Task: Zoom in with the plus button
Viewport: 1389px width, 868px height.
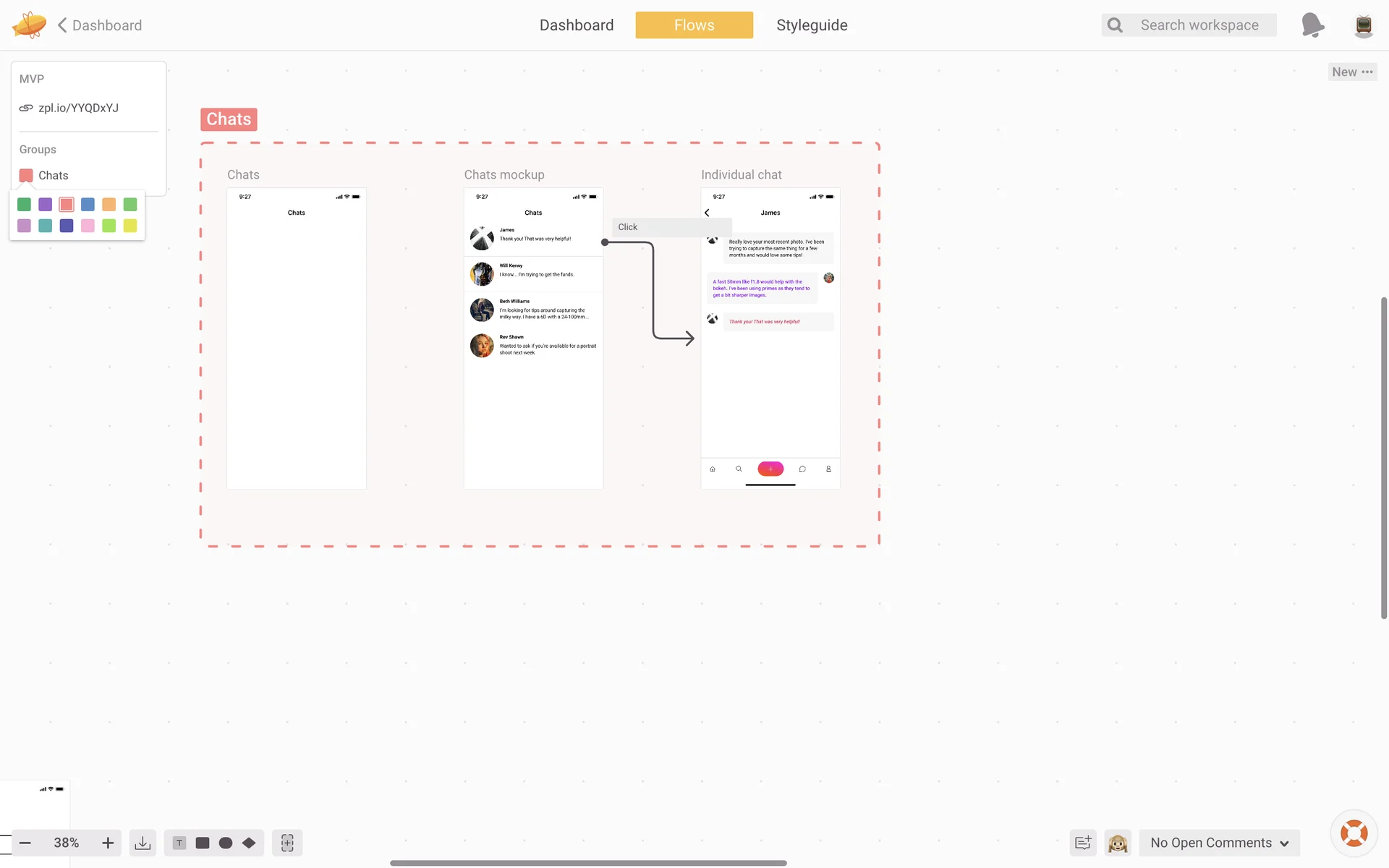Action: [108, 843]
